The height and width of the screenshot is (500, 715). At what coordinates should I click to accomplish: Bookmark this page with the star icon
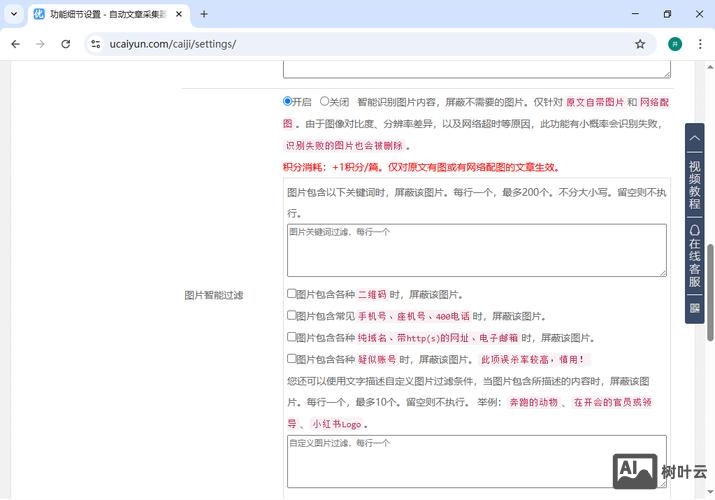(640, 44)
